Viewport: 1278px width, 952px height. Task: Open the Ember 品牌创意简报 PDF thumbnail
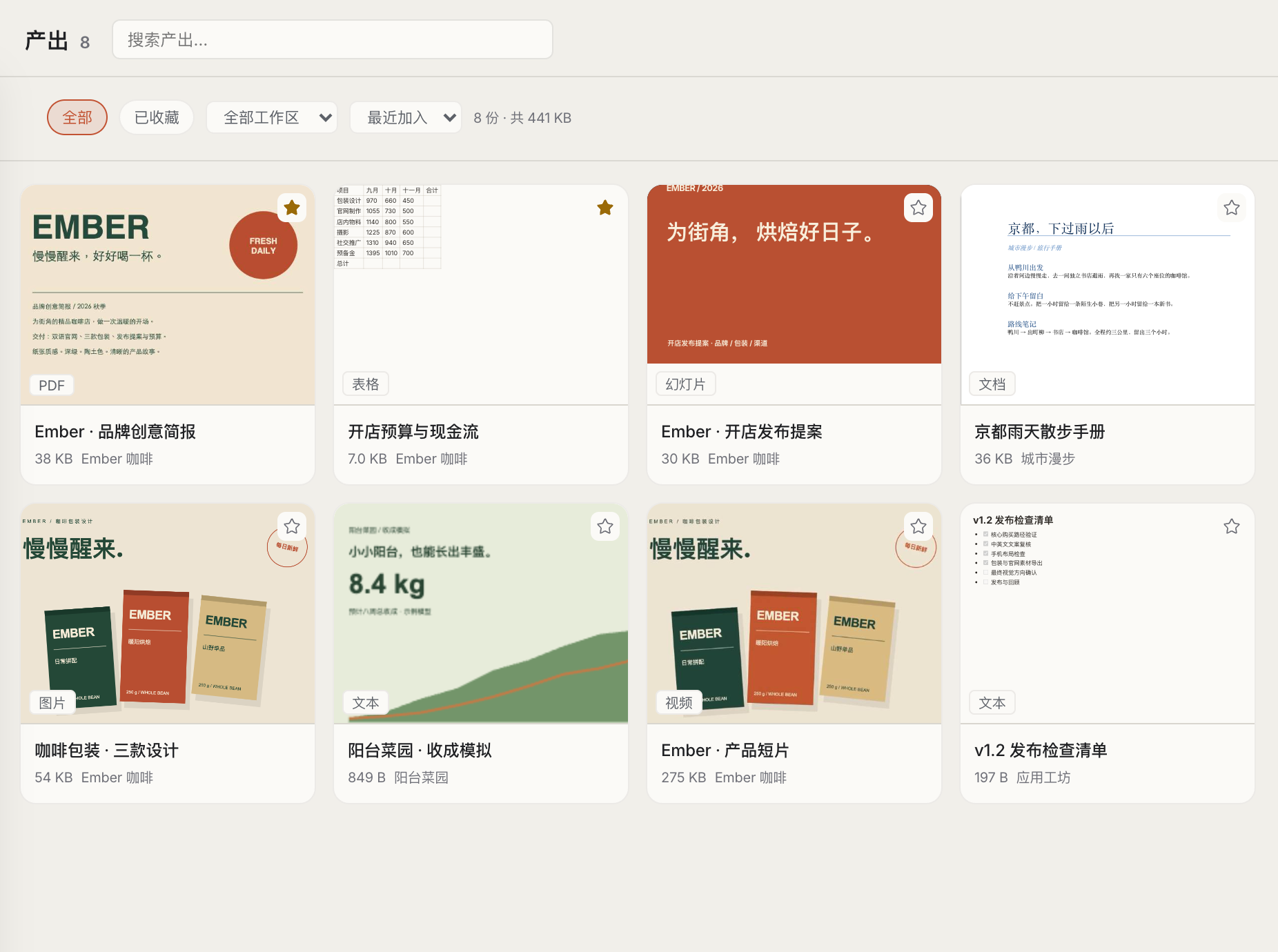click(x=168, y=295)
